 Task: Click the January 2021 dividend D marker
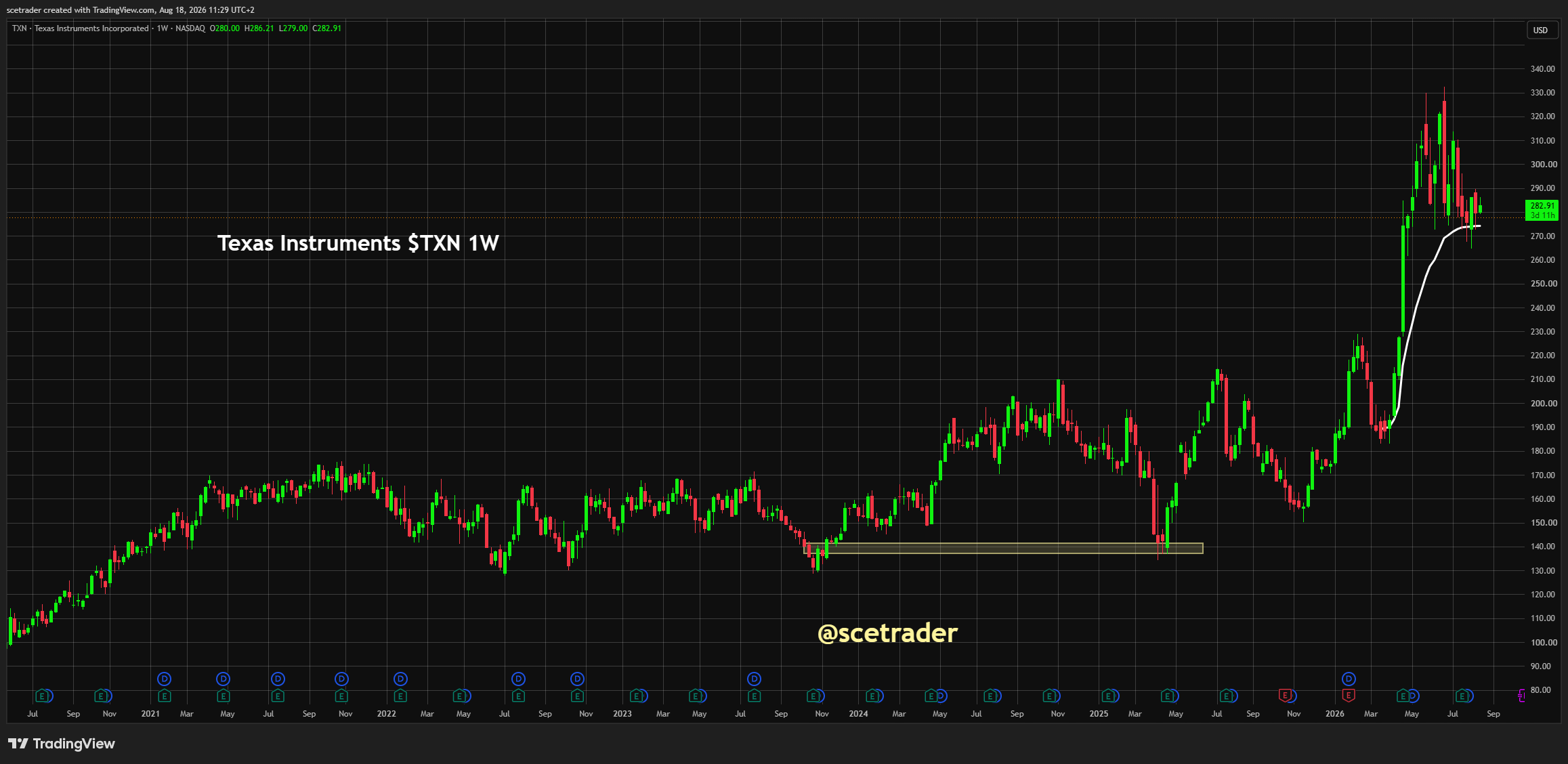pos(164,679)
